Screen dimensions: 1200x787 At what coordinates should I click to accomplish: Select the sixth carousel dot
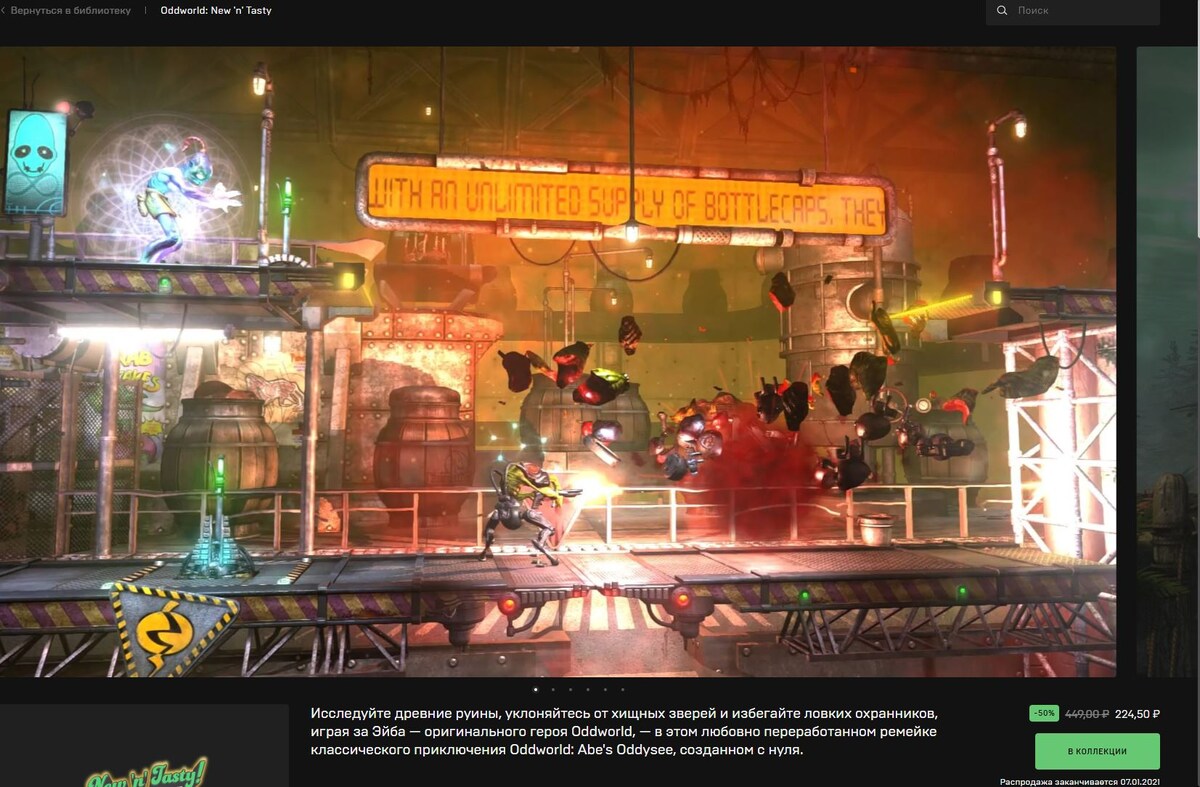[x=623, y=689]
